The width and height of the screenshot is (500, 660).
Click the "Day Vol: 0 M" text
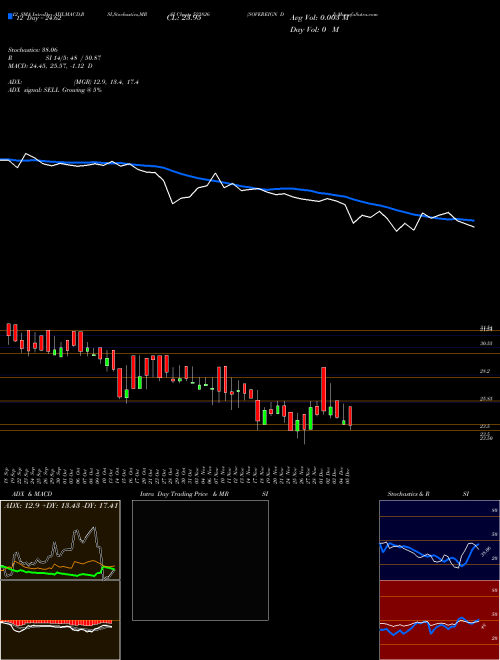pos(314,30)
